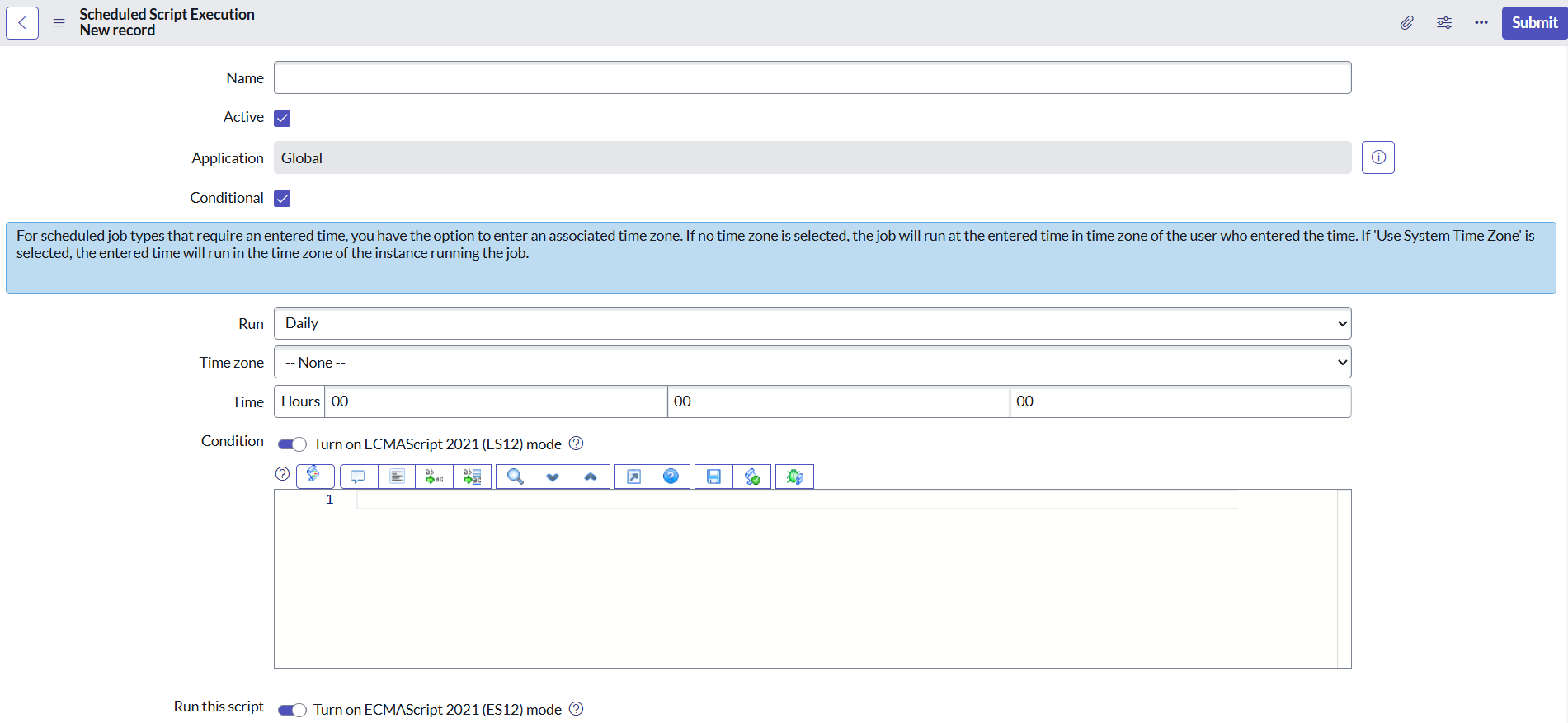The height and width of the screenshot is (723, 1568).
Task: Toggle syntax editor script icon
Action: pos(315,476)
